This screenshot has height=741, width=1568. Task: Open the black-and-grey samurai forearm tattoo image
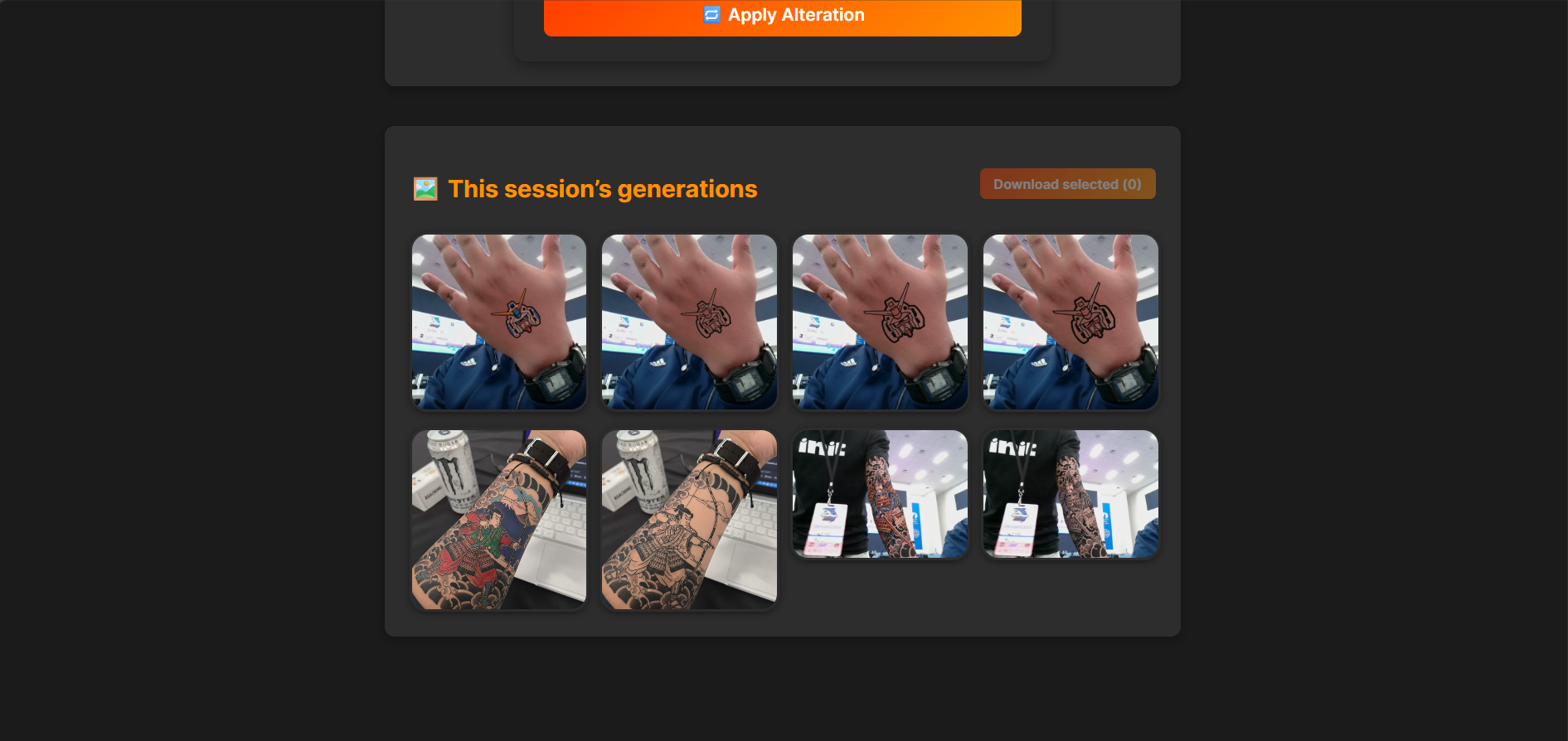click(689, 520)
